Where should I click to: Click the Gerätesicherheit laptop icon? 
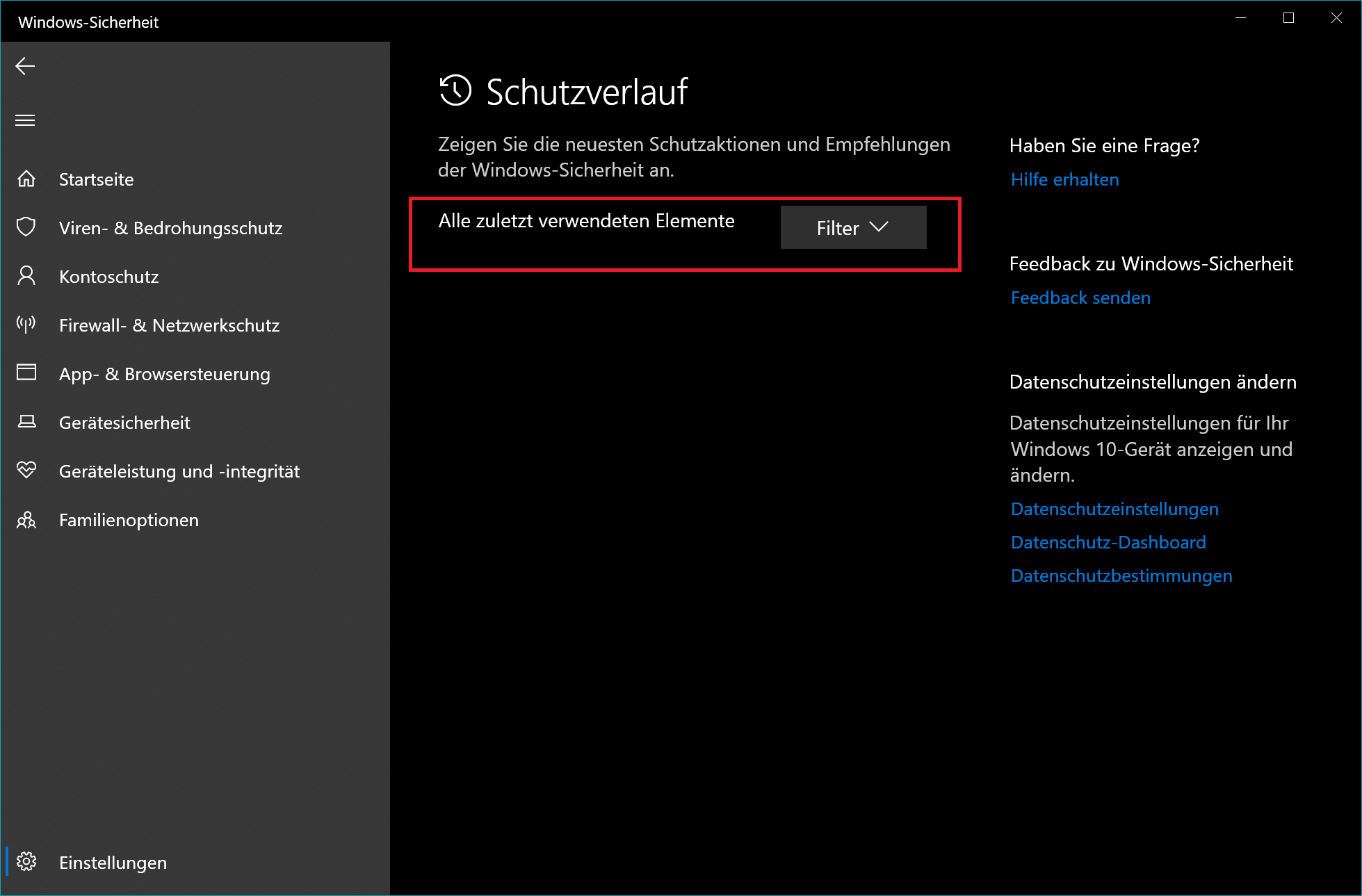point(26,422)
